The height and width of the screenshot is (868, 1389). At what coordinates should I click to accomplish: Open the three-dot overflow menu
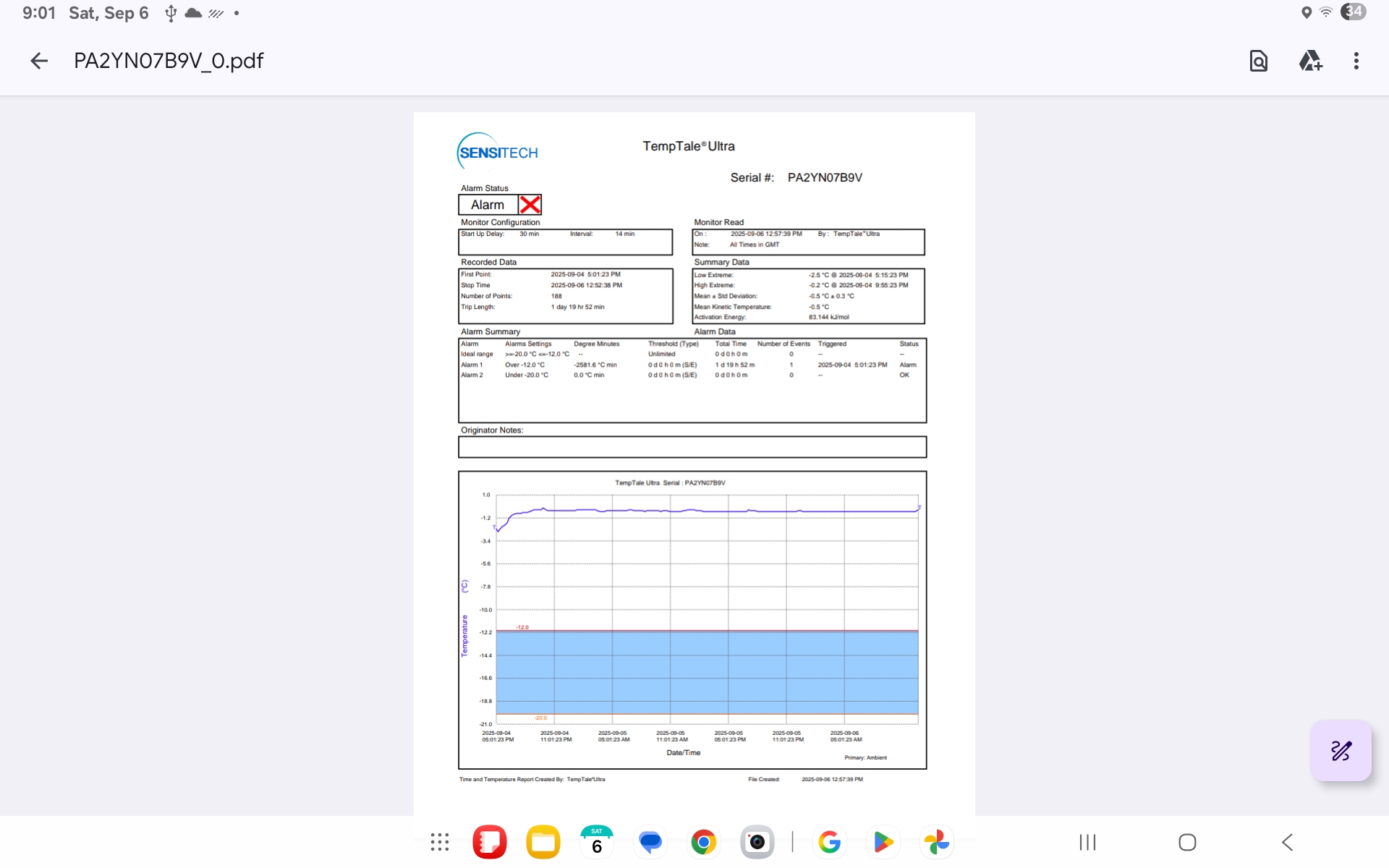(1356, 61)
